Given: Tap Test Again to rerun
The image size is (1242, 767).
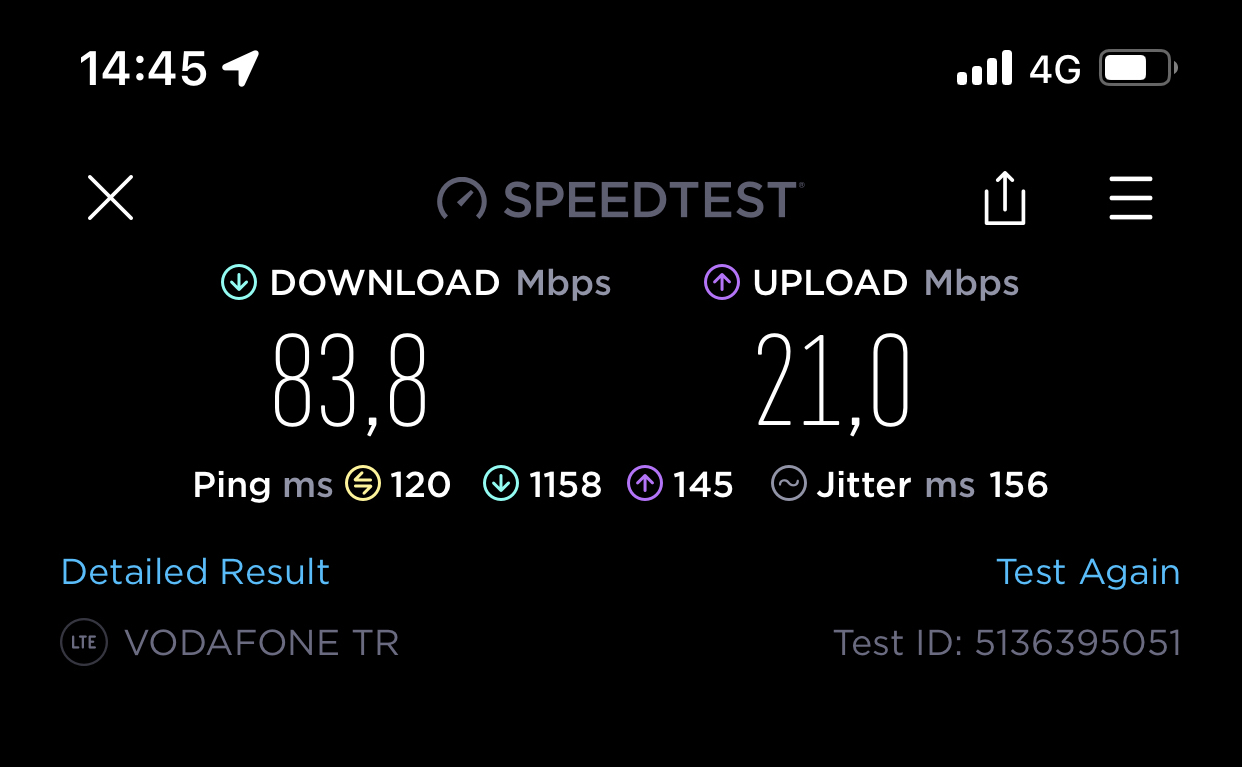Looking at the screenshot, I should tap(1088, 572).
